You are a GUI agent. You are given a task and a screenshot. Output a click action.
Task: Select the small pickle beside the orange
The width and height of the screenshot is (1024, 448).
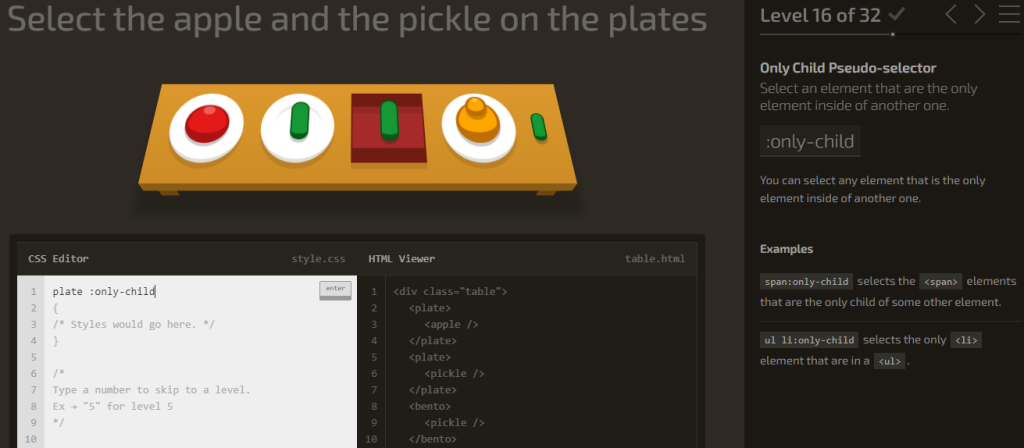point(538,126)
